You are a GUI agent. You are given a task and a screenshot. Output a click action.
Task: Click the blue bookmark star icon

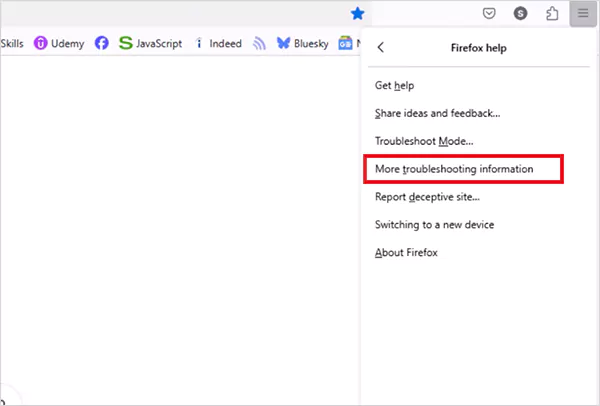tap(357, 14)
